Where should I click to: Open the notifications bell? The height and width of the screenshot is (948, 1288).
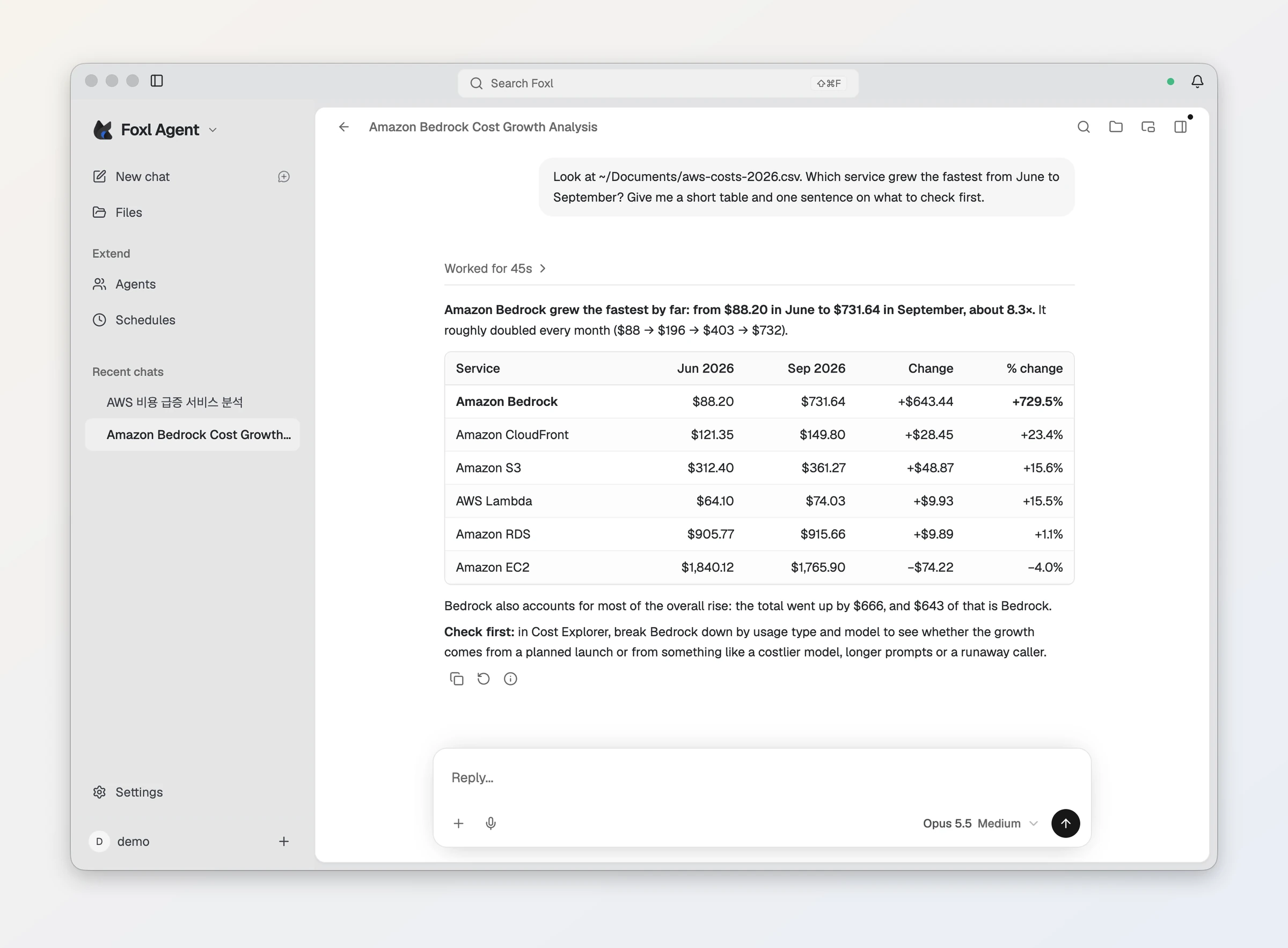[x=1197, y=82]
